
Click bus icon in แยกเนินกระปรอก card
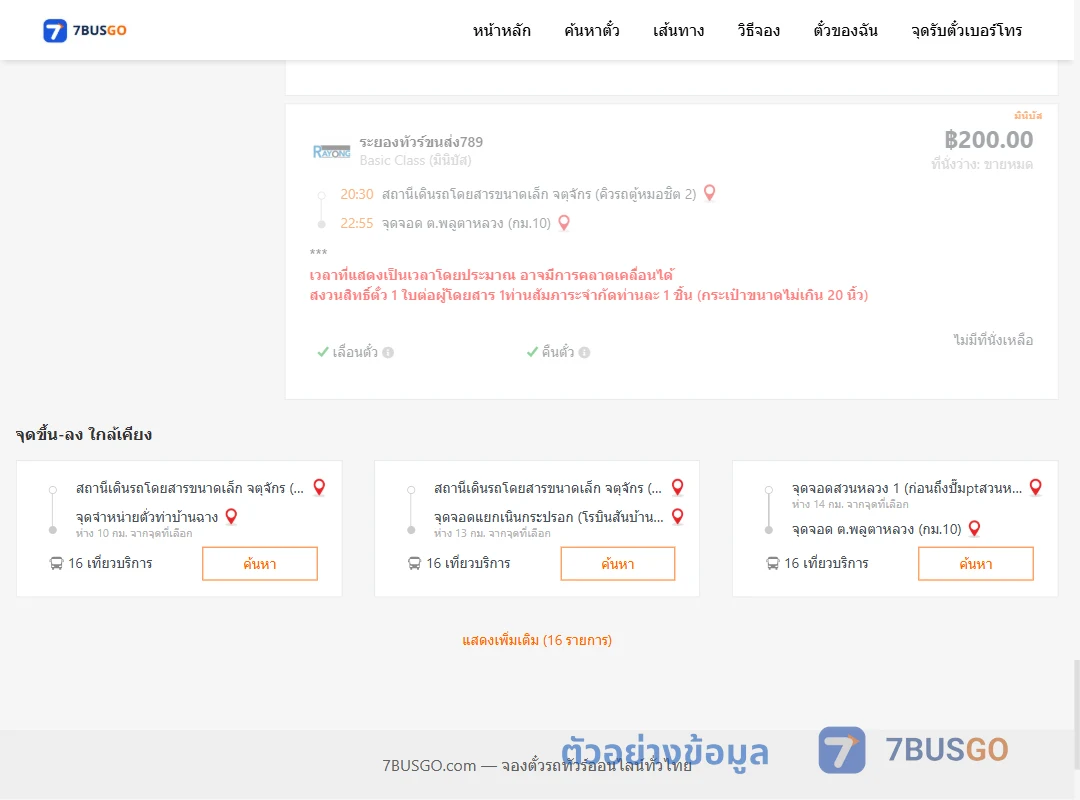point(414,564)
